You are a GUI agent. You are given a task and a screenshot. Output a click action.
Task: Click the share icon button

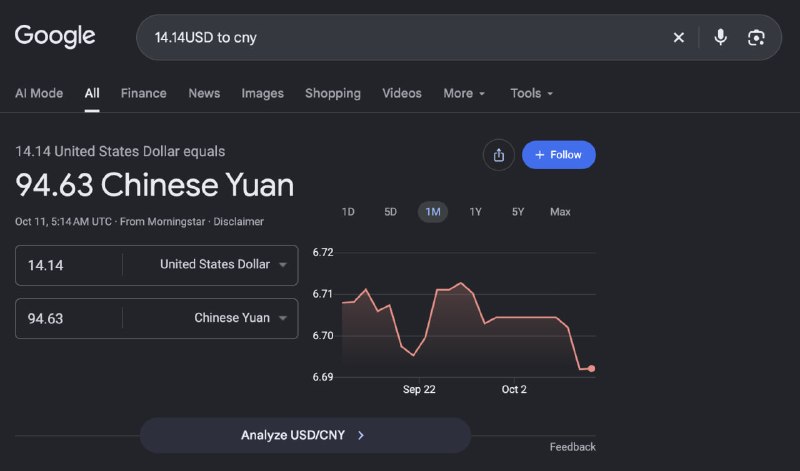click(x=498, y=155)
